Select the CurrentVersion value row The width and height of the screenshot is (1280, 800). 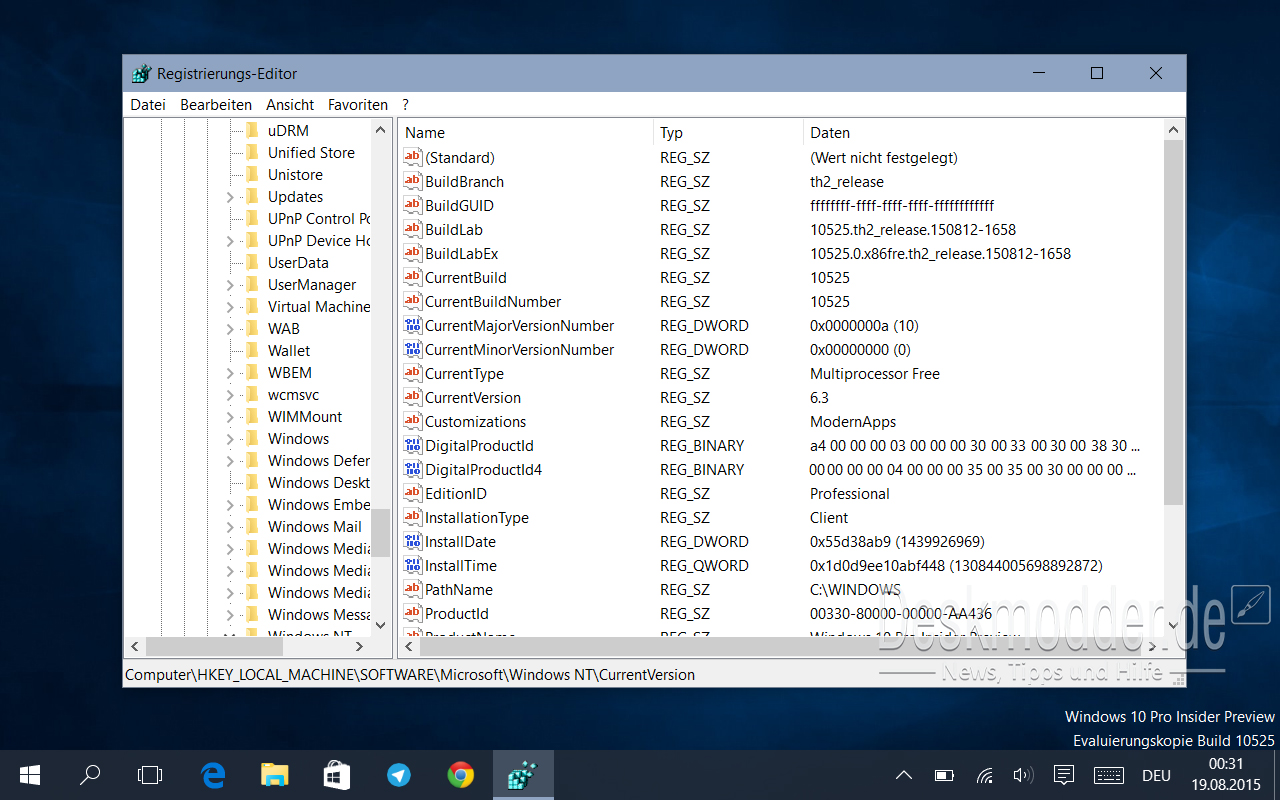pos(783,397)
